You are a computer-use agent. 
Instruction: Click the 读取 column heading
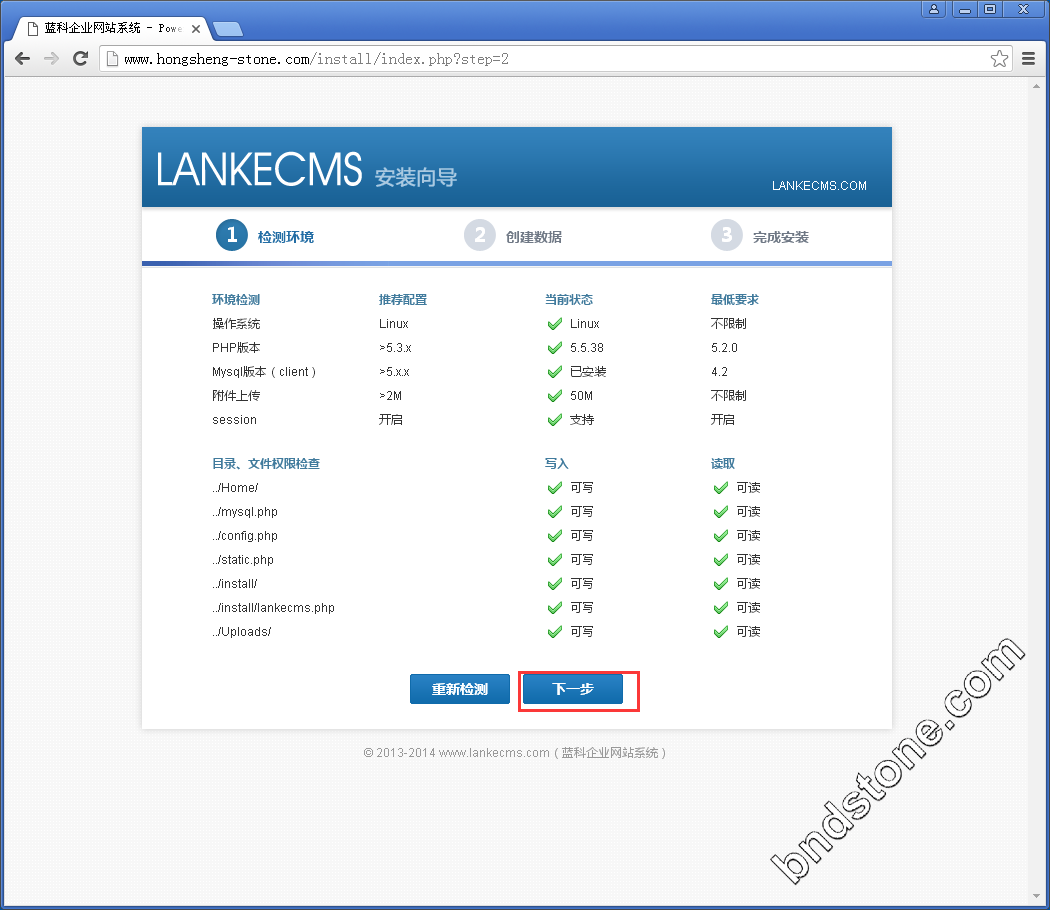[723, 463]
